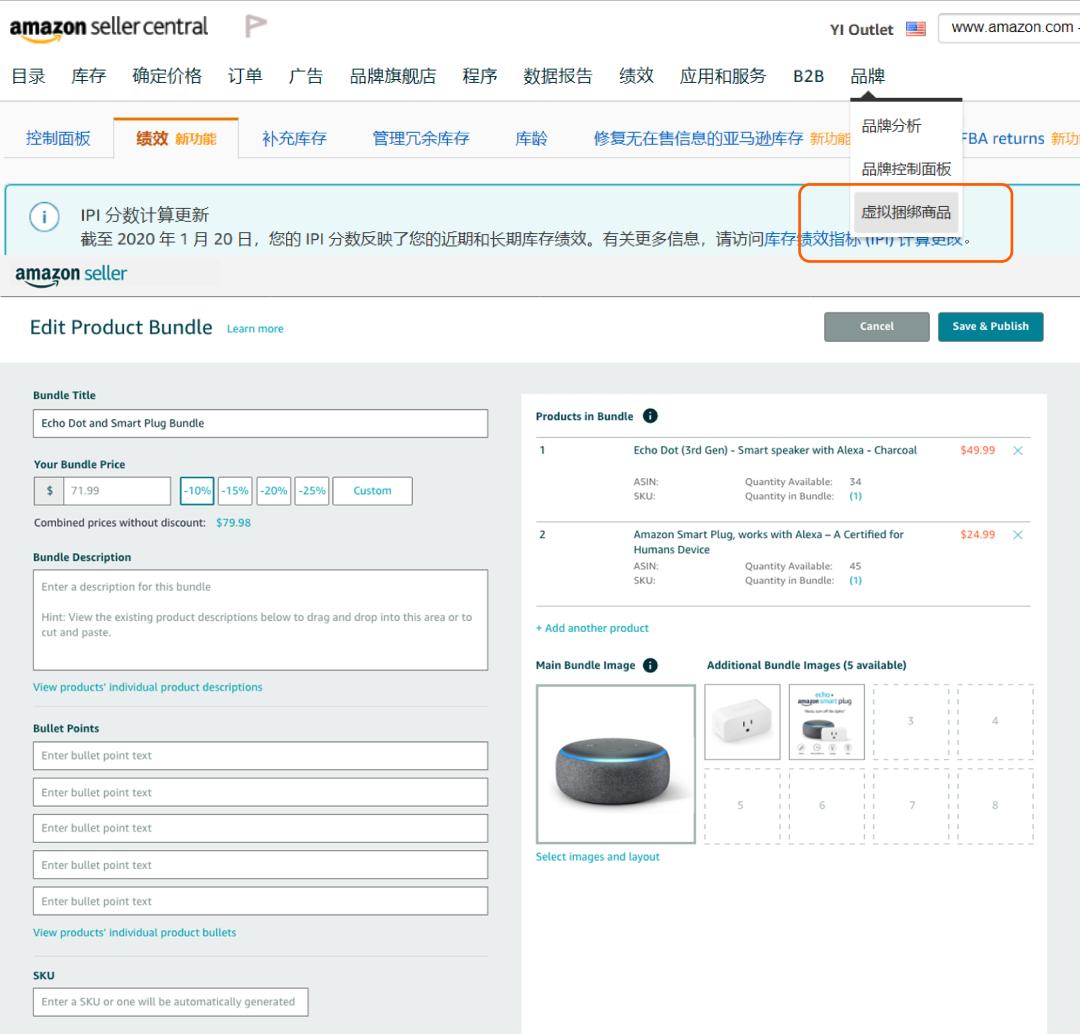This screenshot has width=1080, height=1034.
Task: Click the info icon in IPI notice
Action: pyautogui.click(x=44, y=217)
